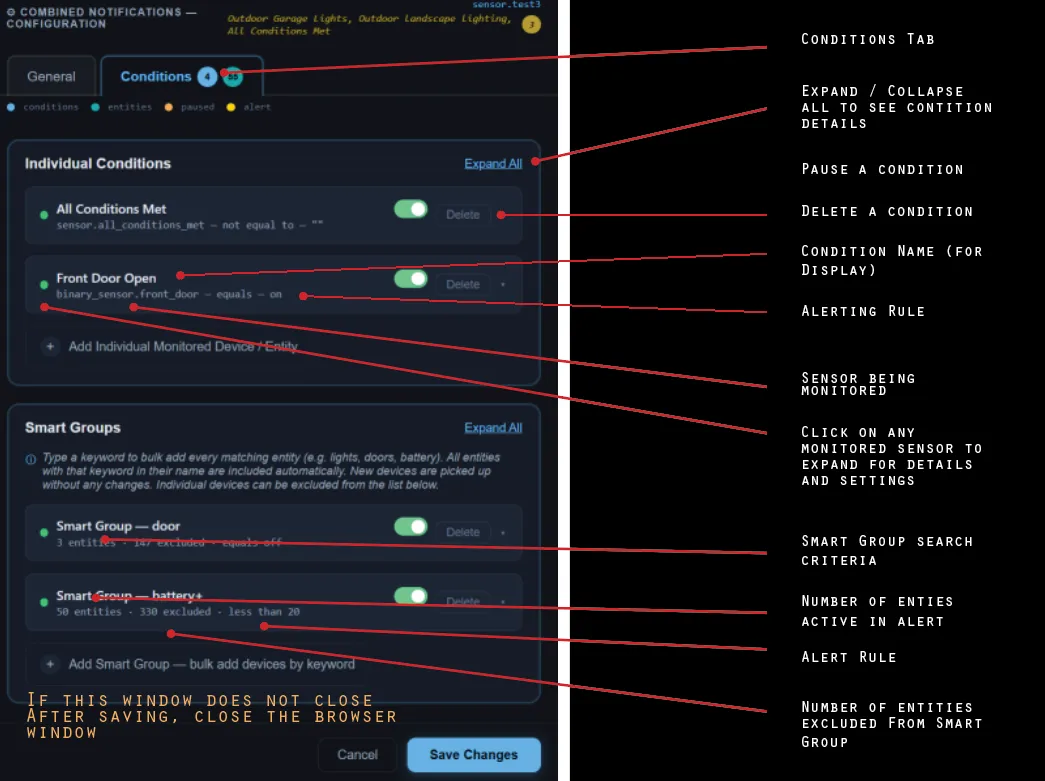Toggle off the Front Door Open condition
The width and height of the screenshot is (1045, 781).
click(x=411, y=279)
